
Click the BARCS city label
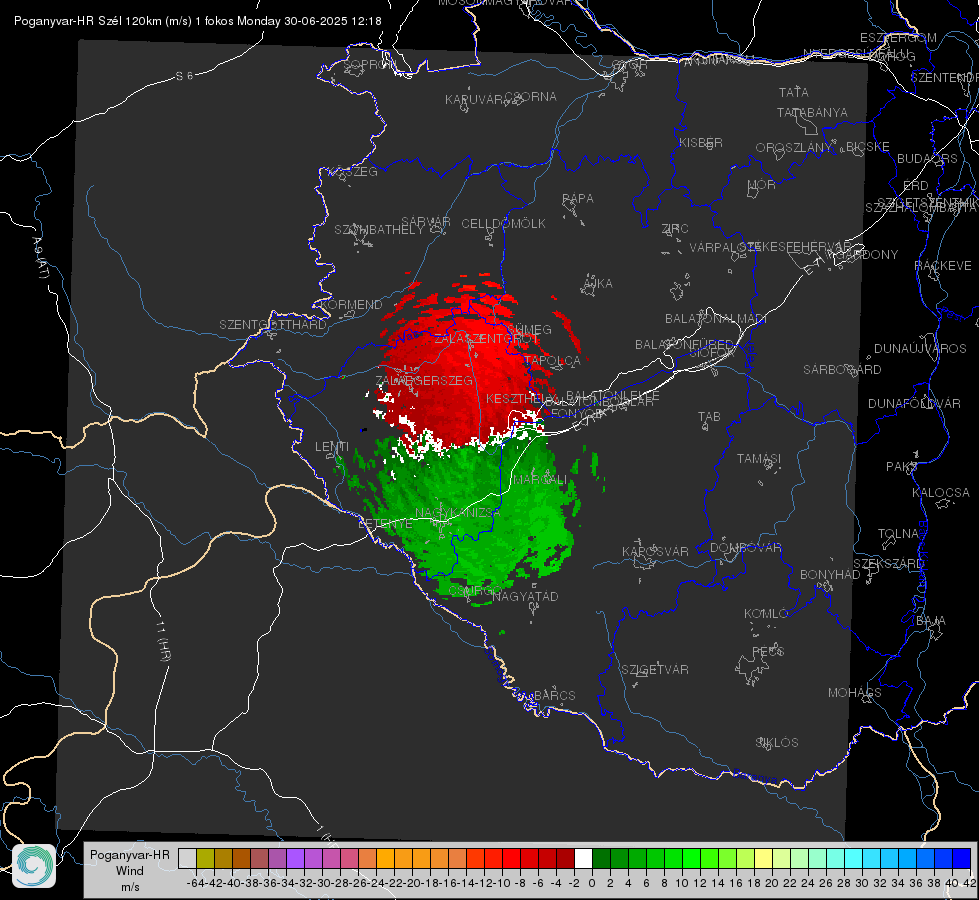[x=554, y=695]
